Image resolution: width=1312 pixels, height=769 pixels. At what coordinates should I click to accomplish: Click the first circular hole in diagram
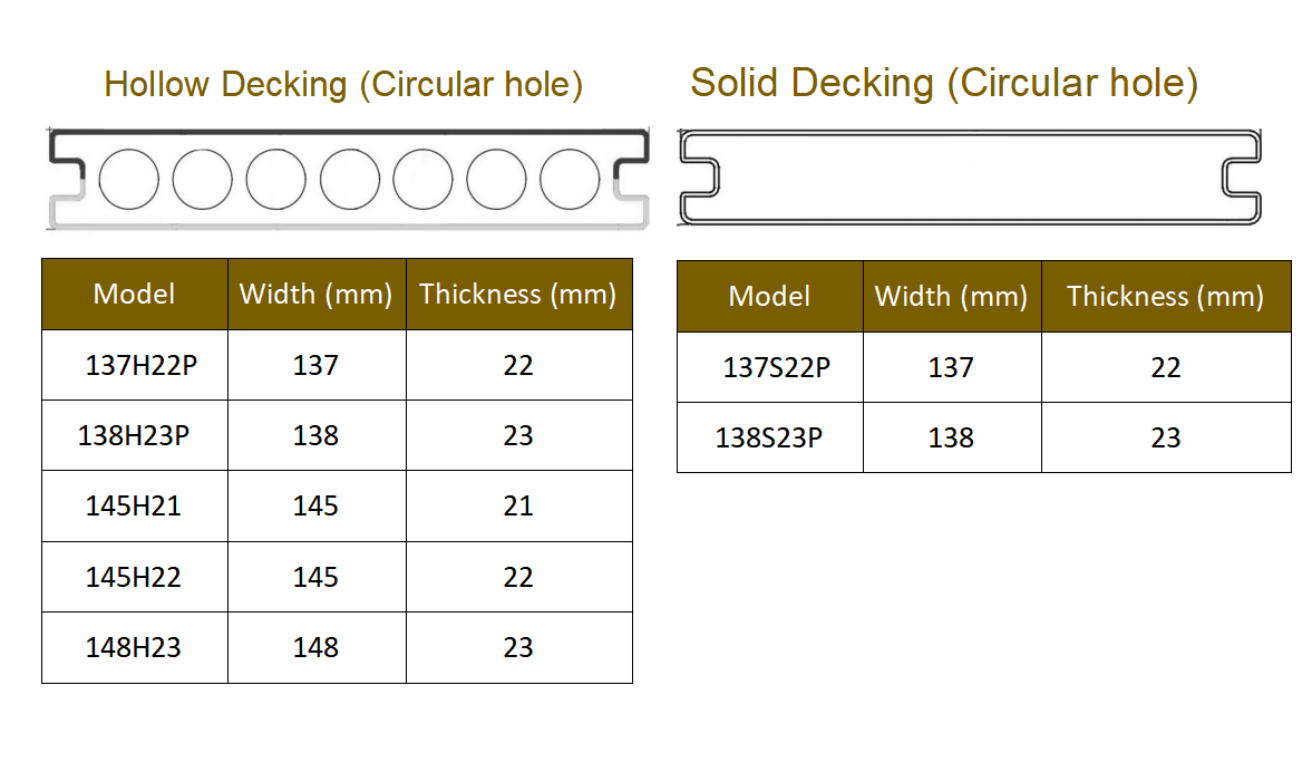click(130, 179)
